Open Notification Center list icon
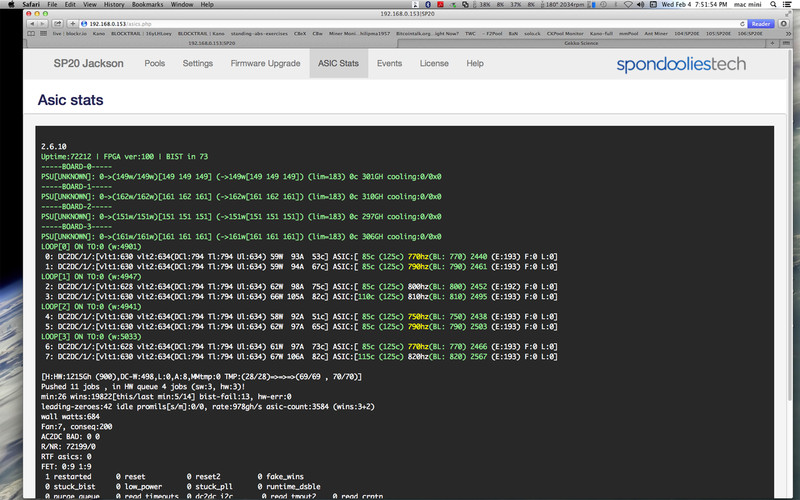This screenshot has height=500, width=800. click(787, 4)
